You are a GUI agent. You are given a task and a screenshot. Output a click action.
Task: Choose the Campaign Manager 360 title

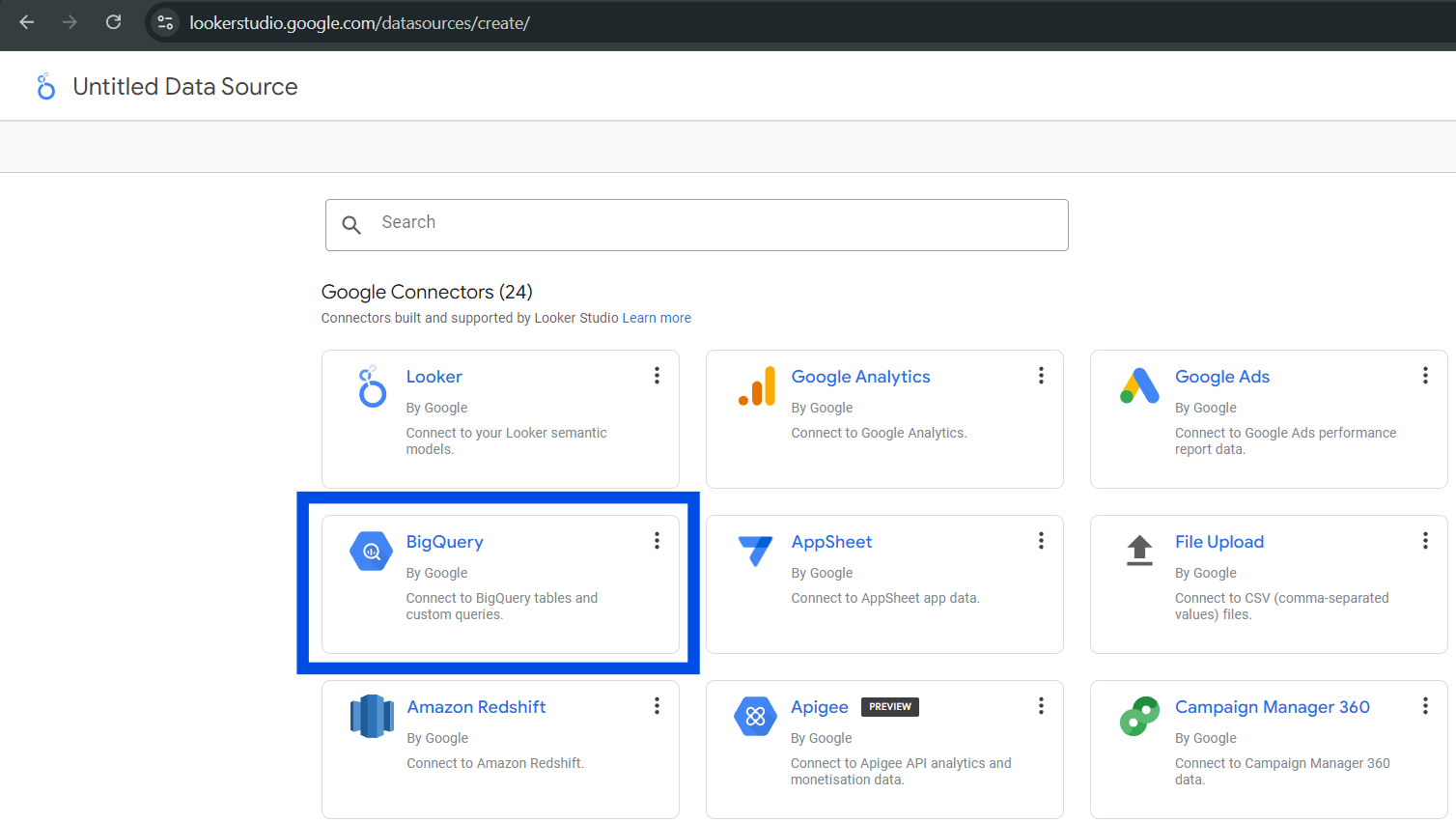[x=1272, y=707]
